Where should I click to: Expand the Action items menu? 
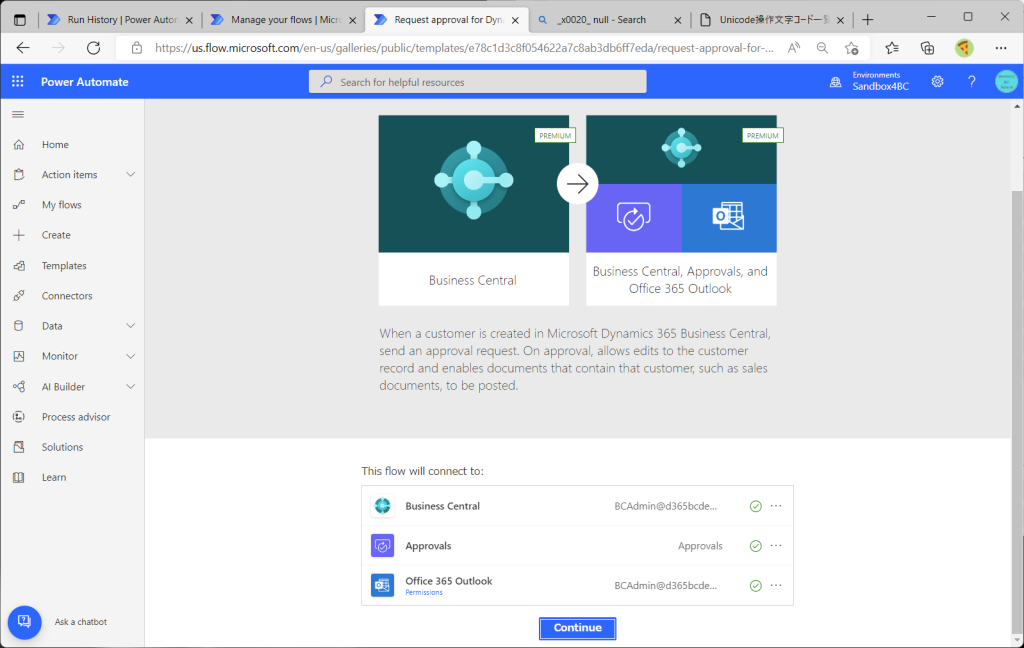[131, 174]
